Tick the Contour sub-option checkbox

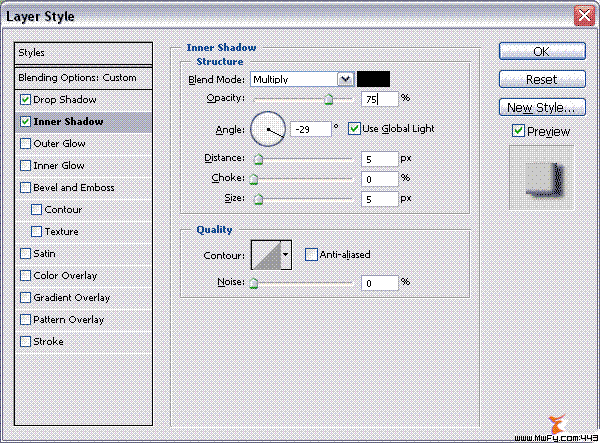click(36, 210)
